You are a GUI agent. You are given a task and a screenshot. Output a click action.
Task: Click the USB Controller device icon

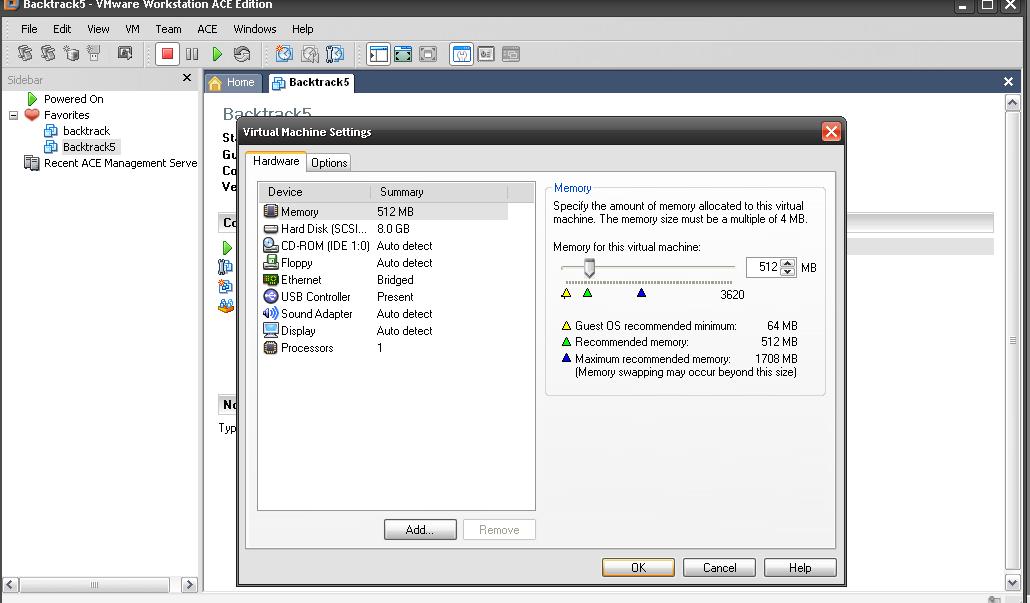271,296
